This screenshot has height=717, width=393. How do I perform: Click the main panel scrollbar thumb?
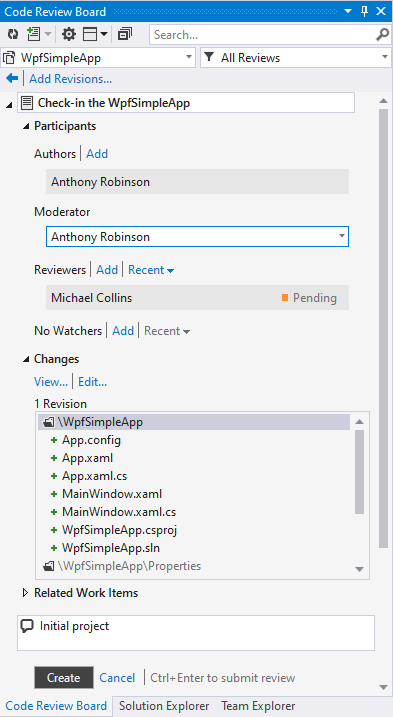[x=384, y=327]
